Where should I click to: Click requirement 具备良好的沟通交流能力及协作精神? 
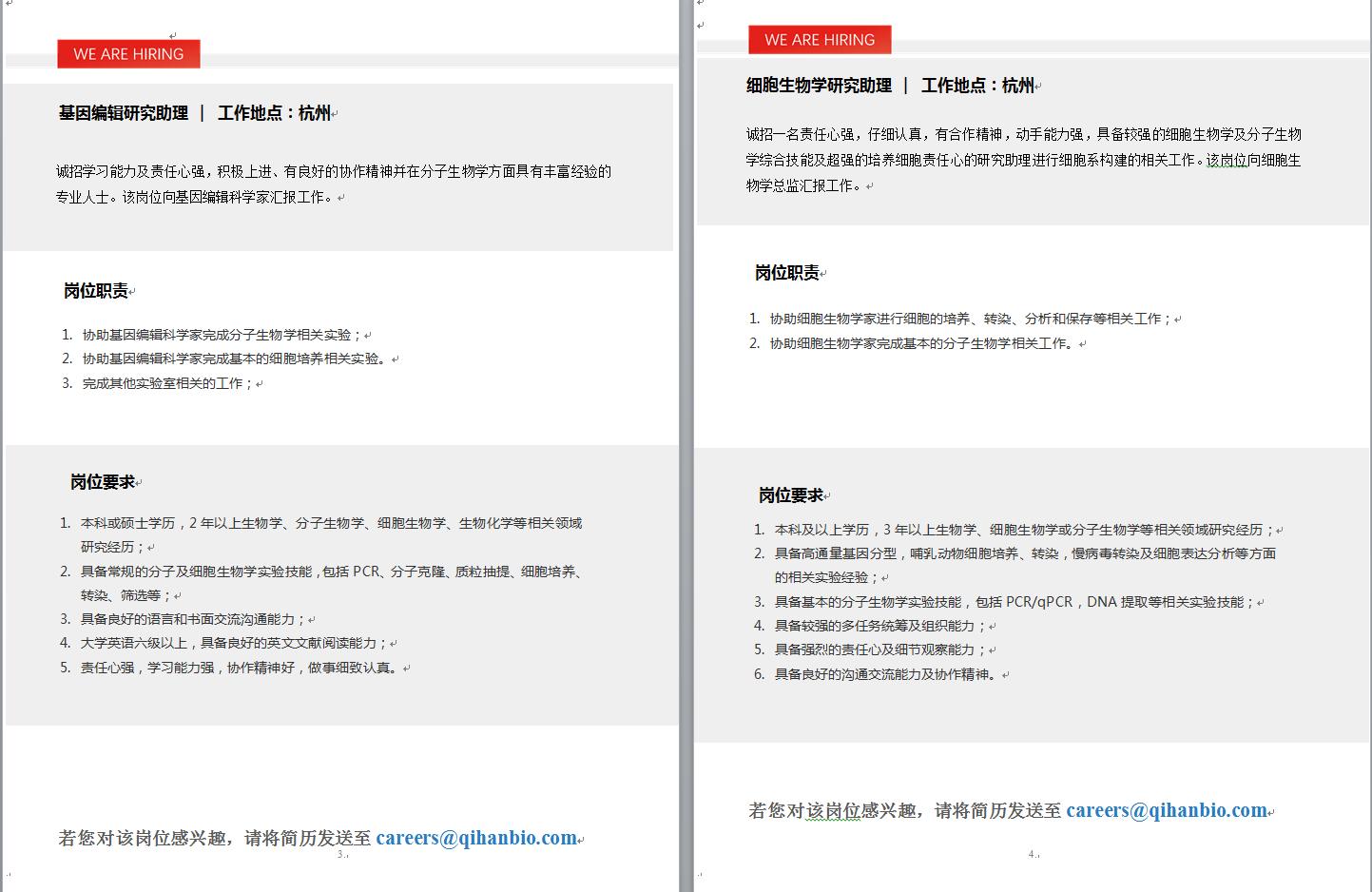coord(887,674)
